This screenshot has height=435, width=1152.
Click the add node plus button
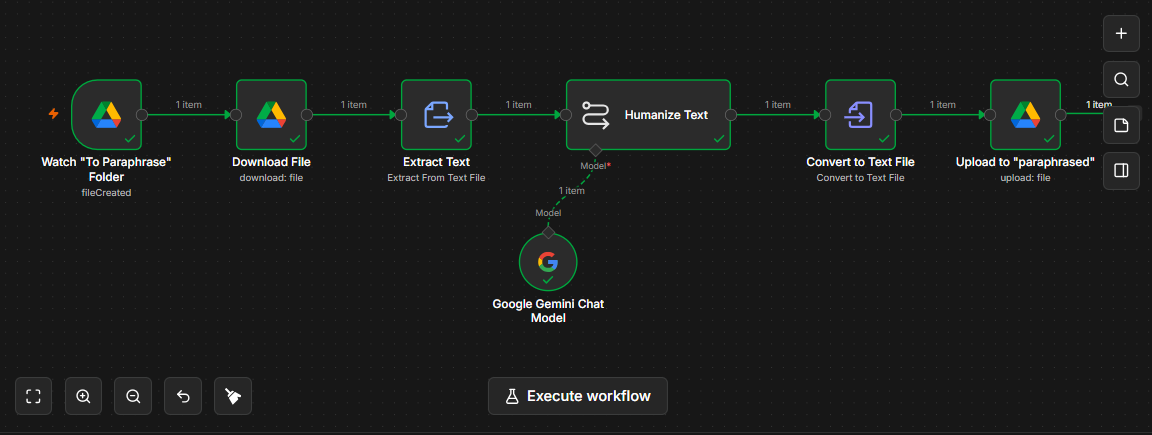tap(1121, 34)
